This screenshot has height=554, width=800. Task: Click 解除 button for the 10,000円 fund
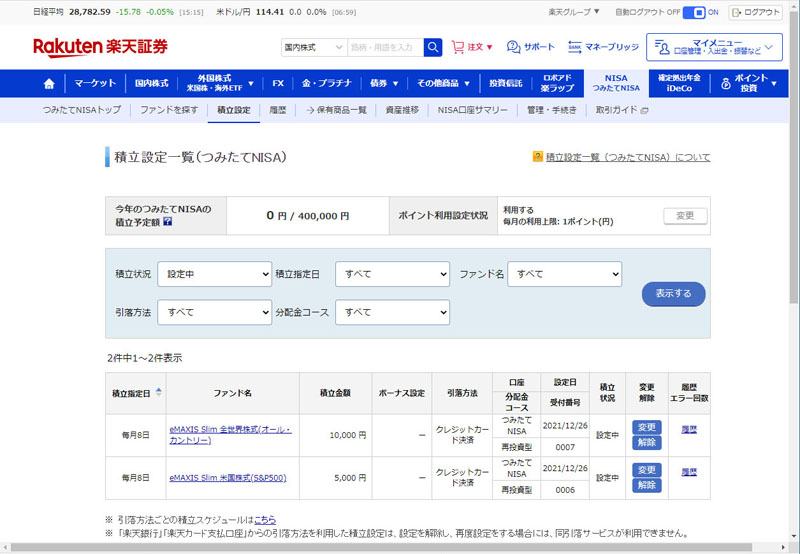coord(646,443)
